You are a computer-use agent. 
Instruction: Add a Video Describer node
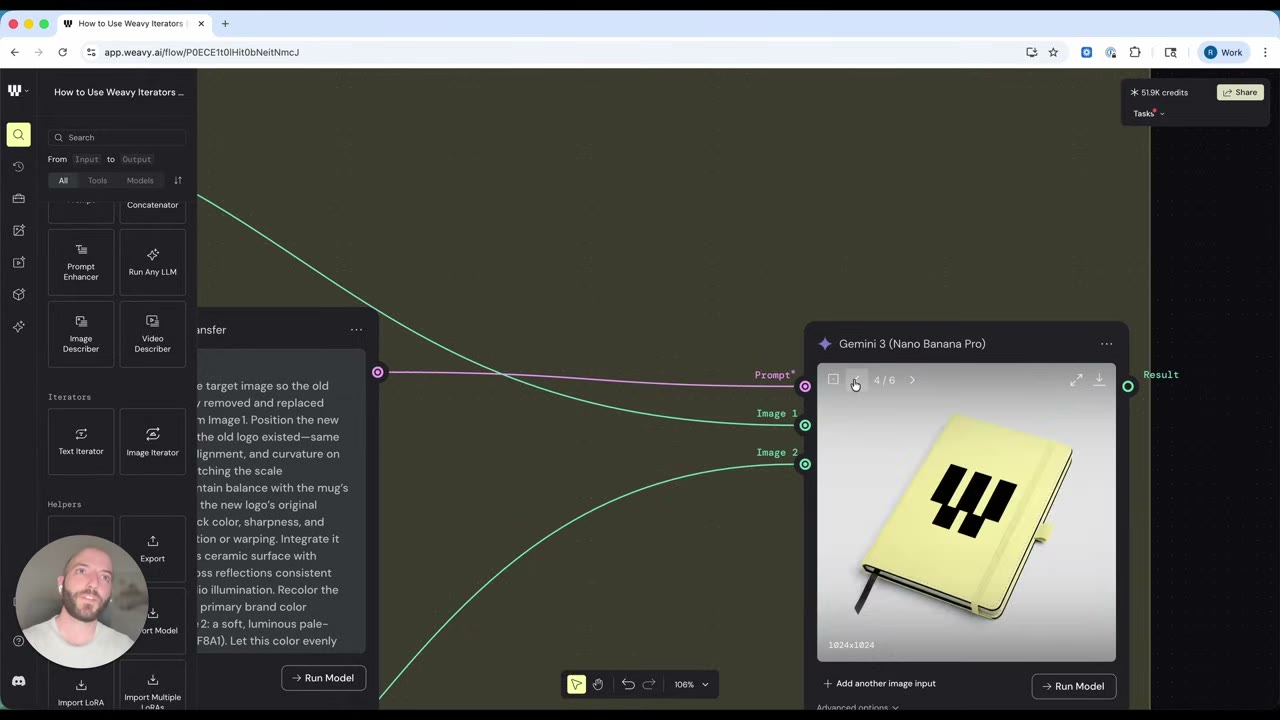[x=152, y=335]
